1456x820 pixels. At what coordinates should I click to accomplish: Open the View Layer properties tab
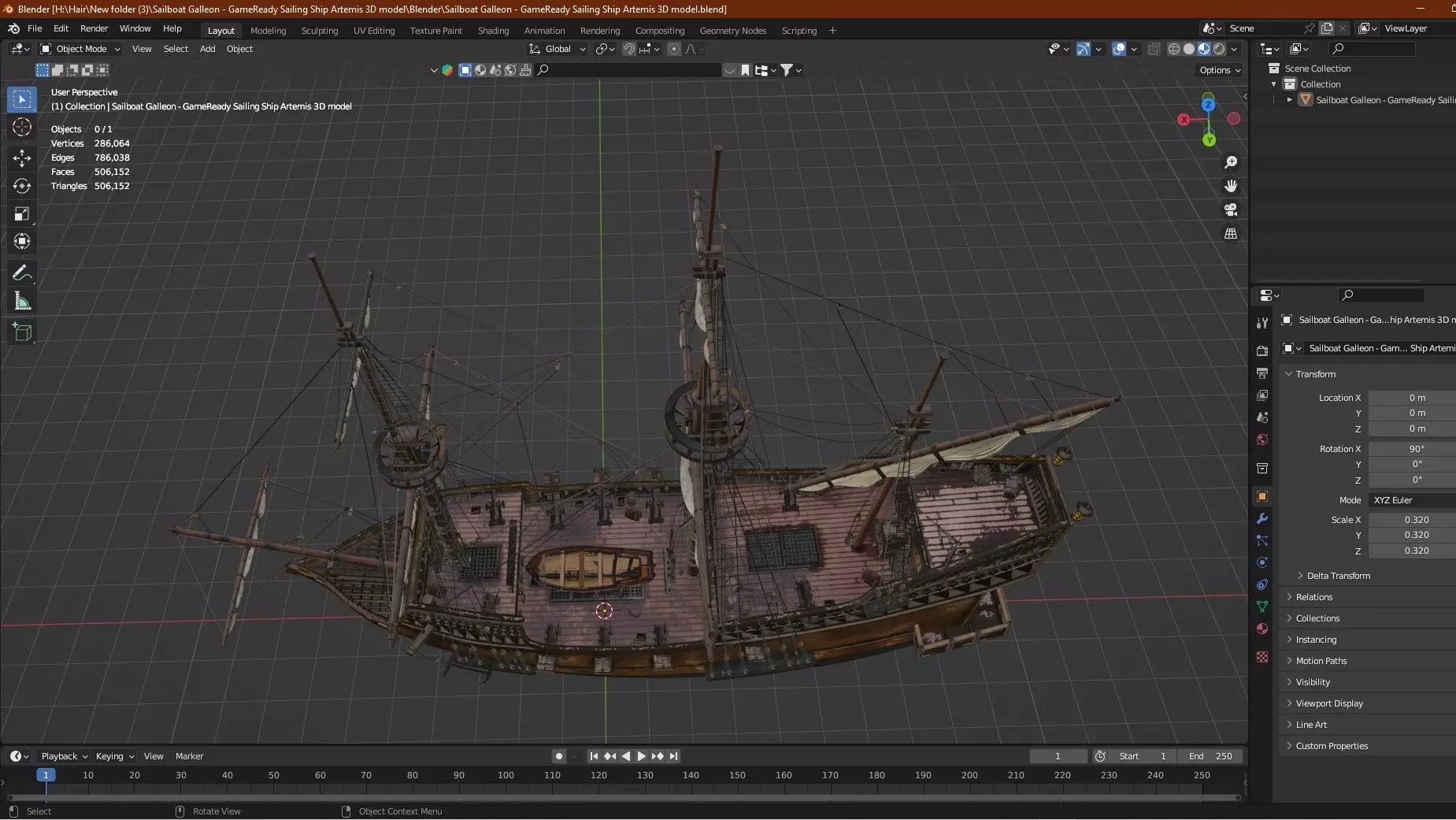1262,395
